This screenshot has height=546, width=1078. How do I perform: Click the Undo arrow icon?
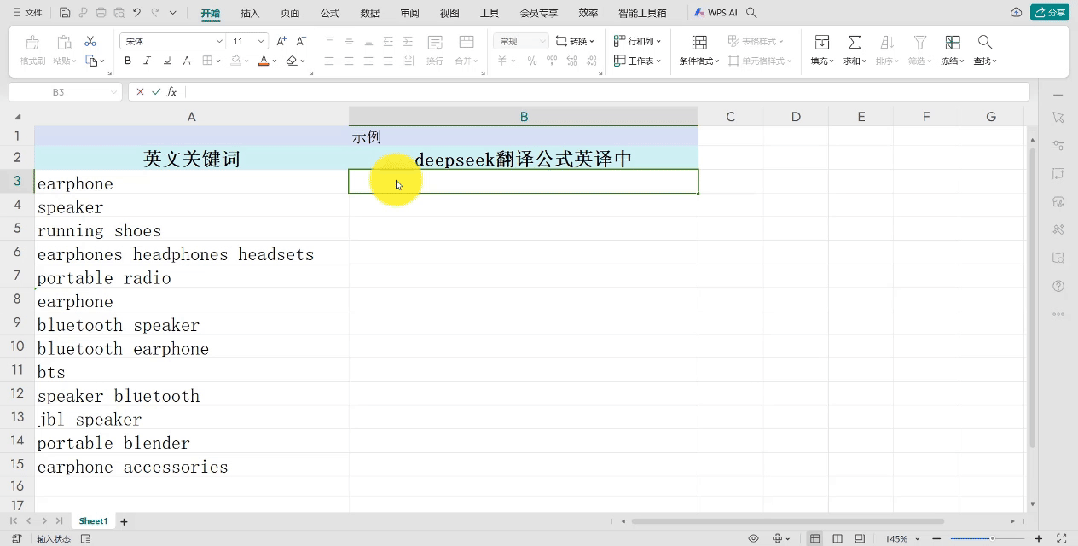click(137, 12)
